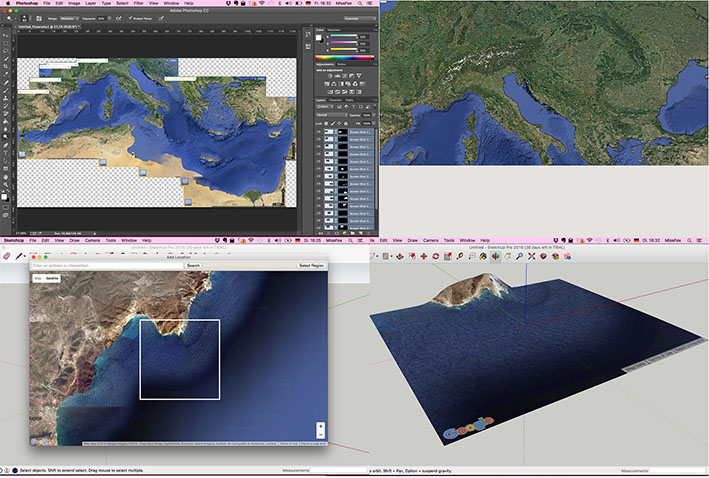Screen dimensions: 709x478
Task: Toggle lock transparent pixels in Layers panel
Action: coord(326,123)
